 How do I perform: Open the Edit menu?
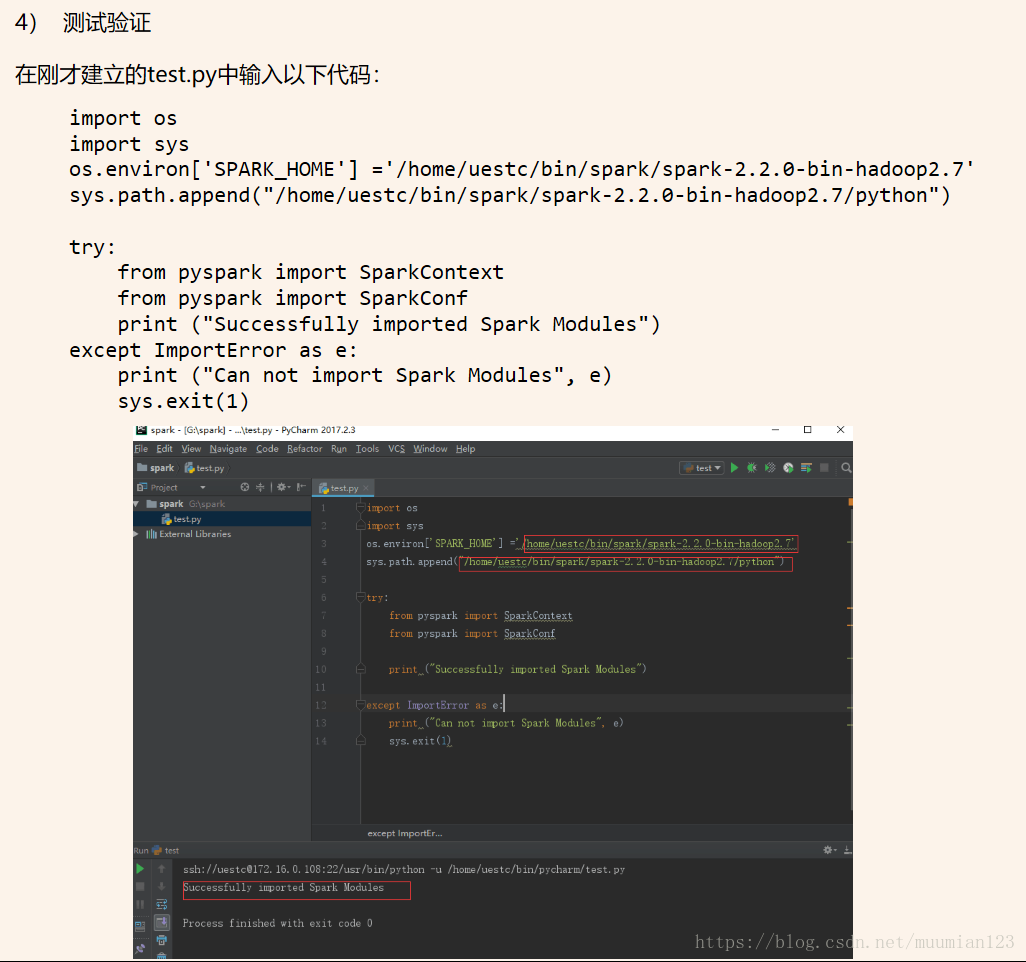[164, 449]
